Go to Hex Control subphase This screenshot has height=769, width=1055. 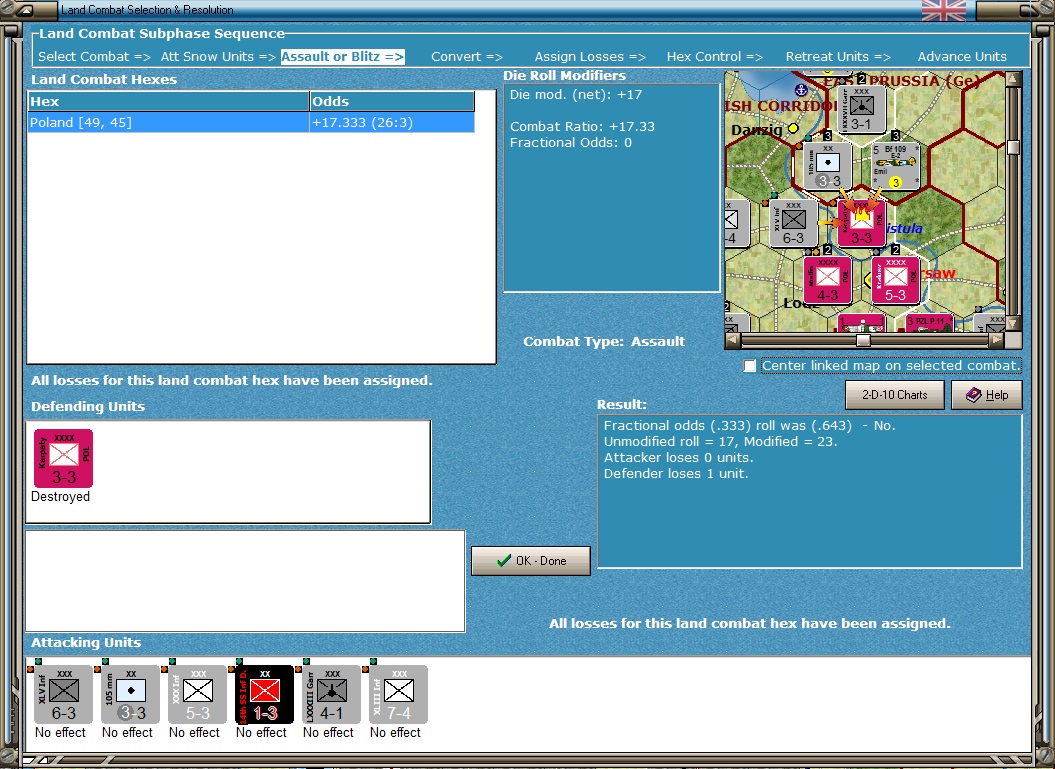click(x=715, y=57)
